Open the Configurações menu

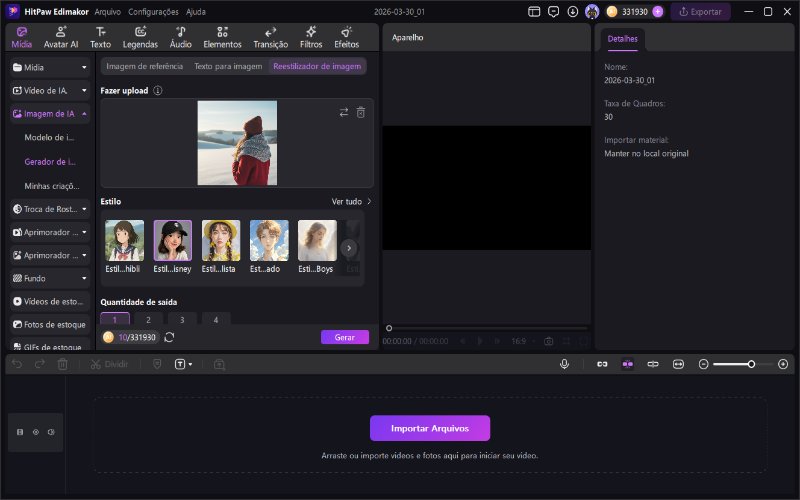point(153,12)
